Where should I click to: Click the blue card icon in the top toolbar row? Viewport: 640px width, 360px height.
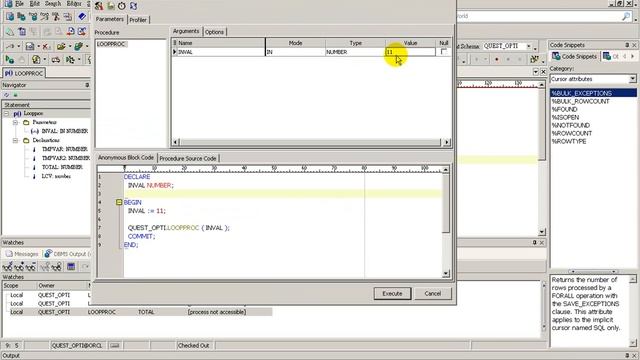click(82, 17)
